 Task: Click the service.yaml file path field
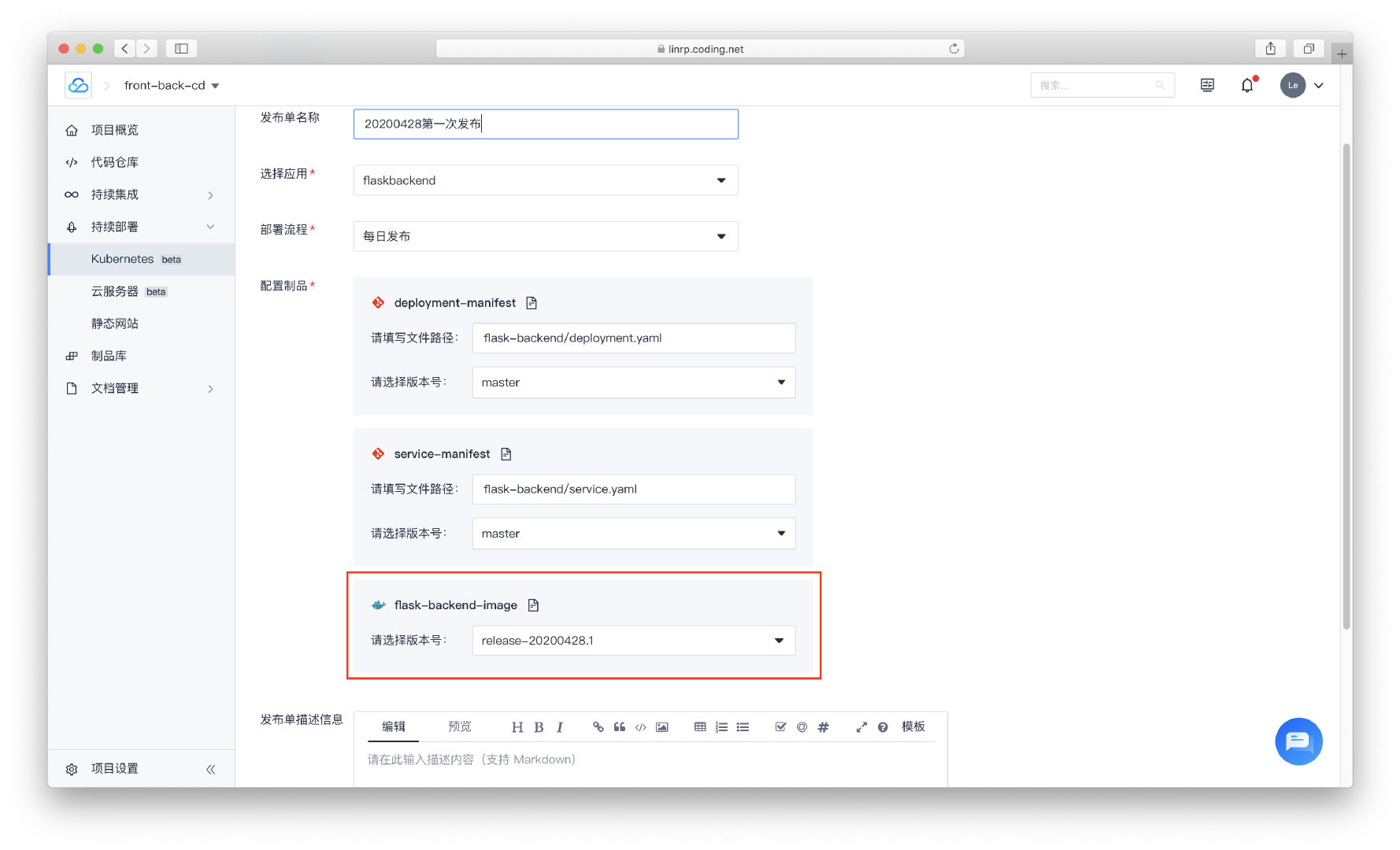634,490
